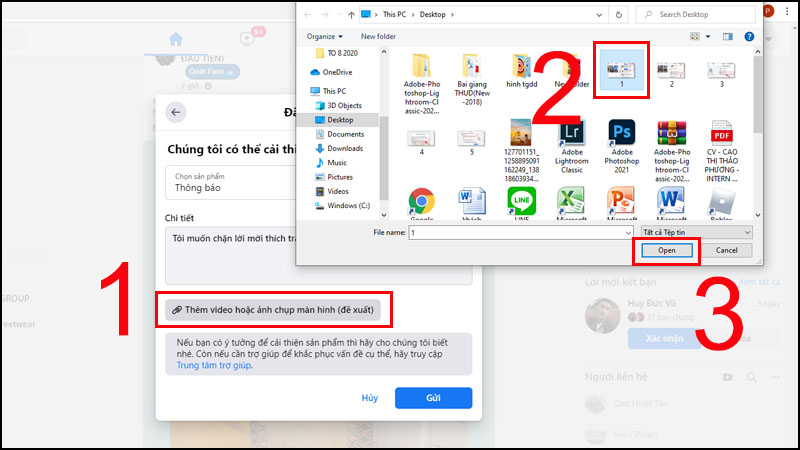Select the Microsoft PowerPoint shortcut
This screenshot has width=800, height=450.
click(621, 203)
